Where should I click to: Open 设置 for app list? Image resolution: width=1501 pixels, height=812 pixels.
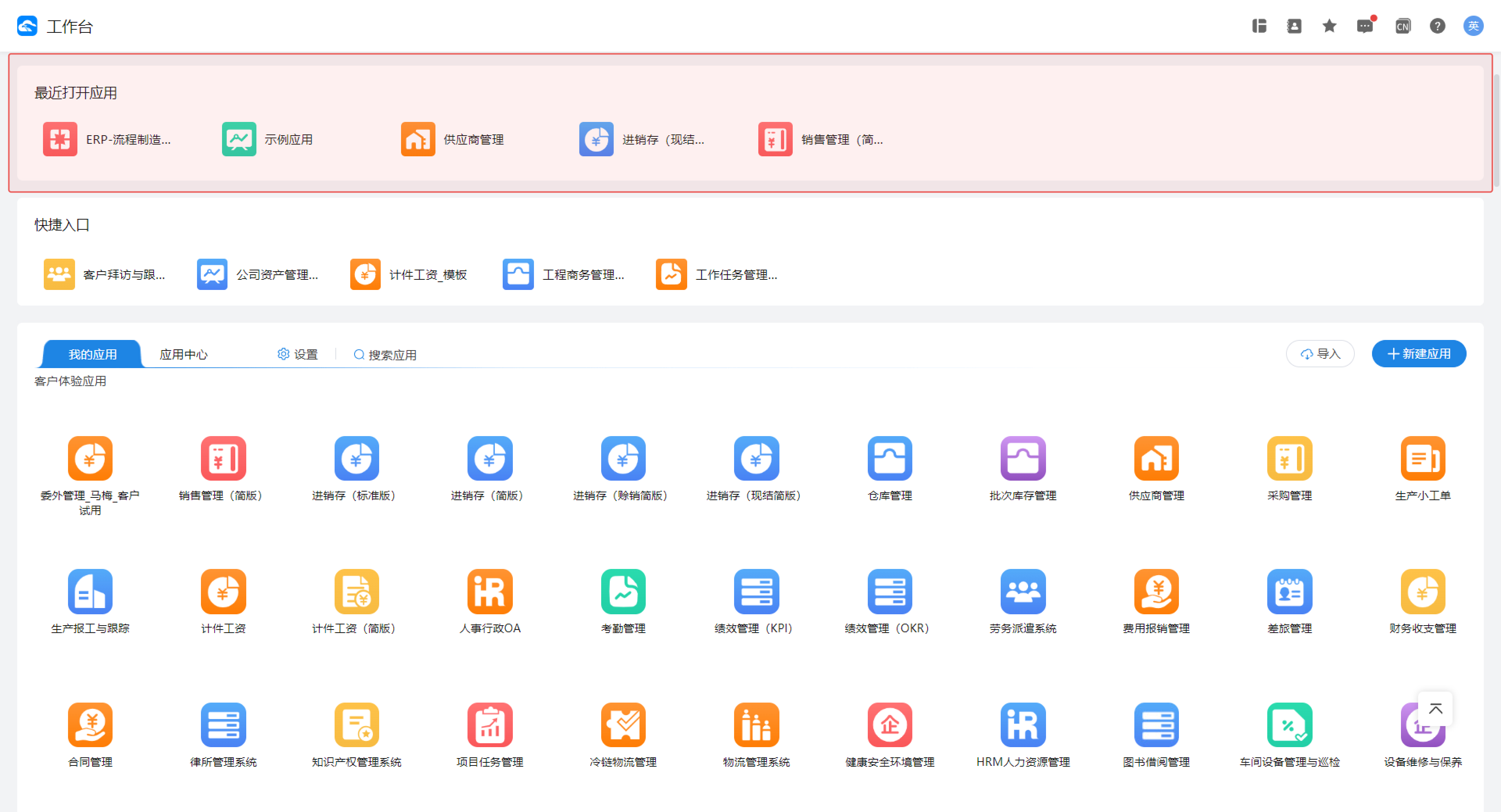tap(298, 354)
